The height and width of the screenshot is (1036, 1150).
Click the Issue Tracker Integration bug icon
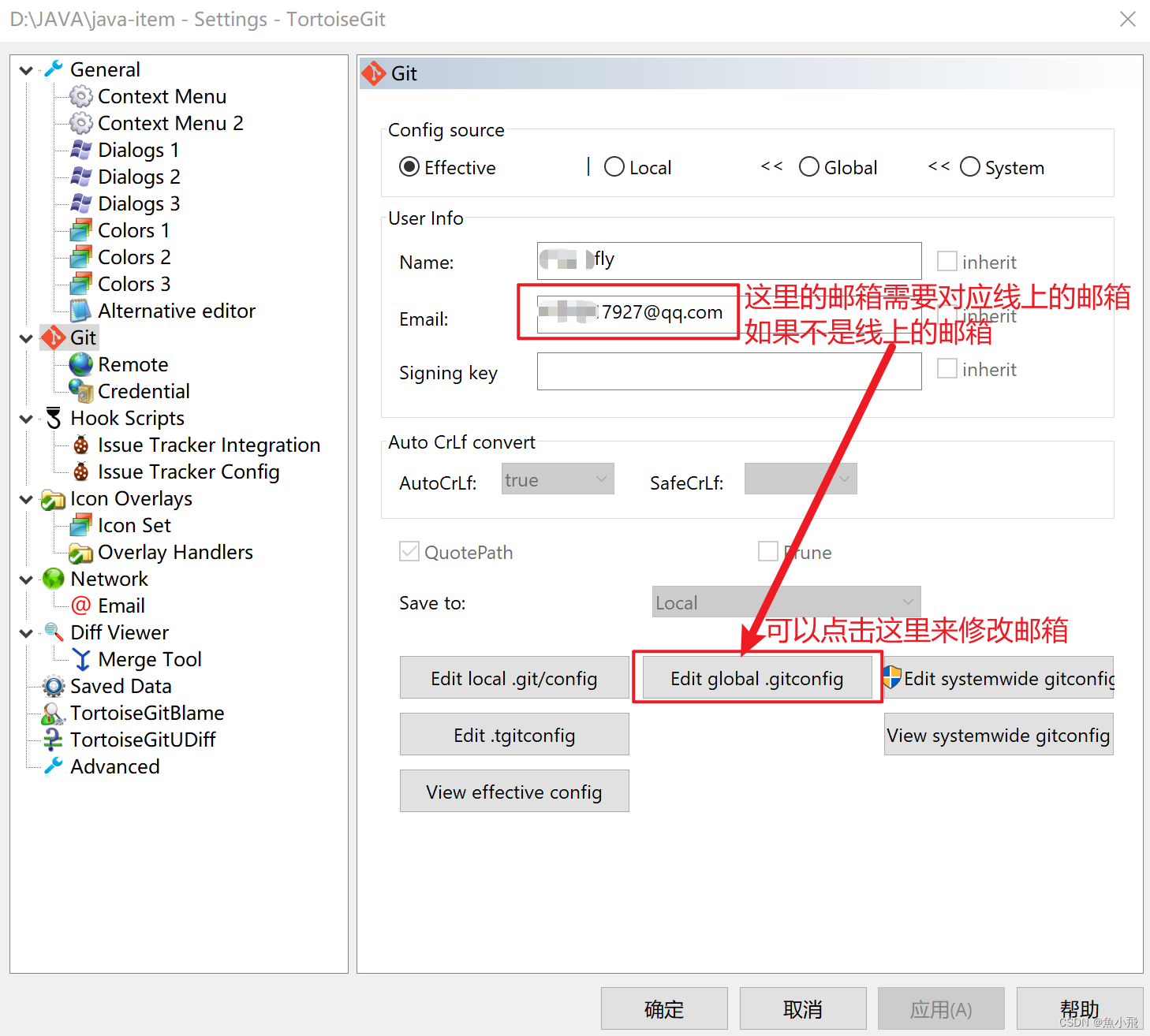[x=81, y=445]
